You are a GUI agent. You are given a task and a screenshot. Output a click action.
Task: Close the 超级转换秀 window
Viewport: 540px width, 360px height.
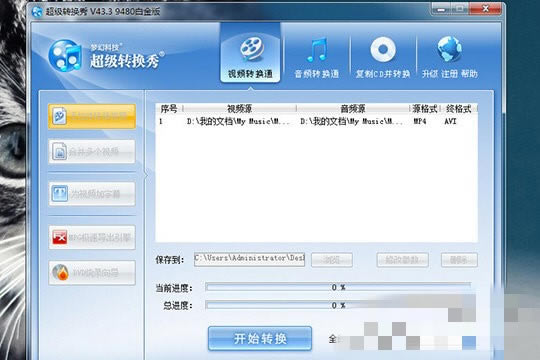485,9
